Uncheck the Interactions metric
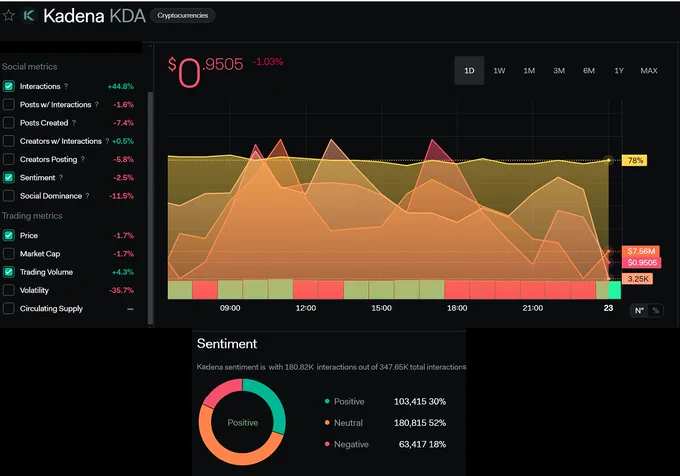 click(x=9, y=86)
